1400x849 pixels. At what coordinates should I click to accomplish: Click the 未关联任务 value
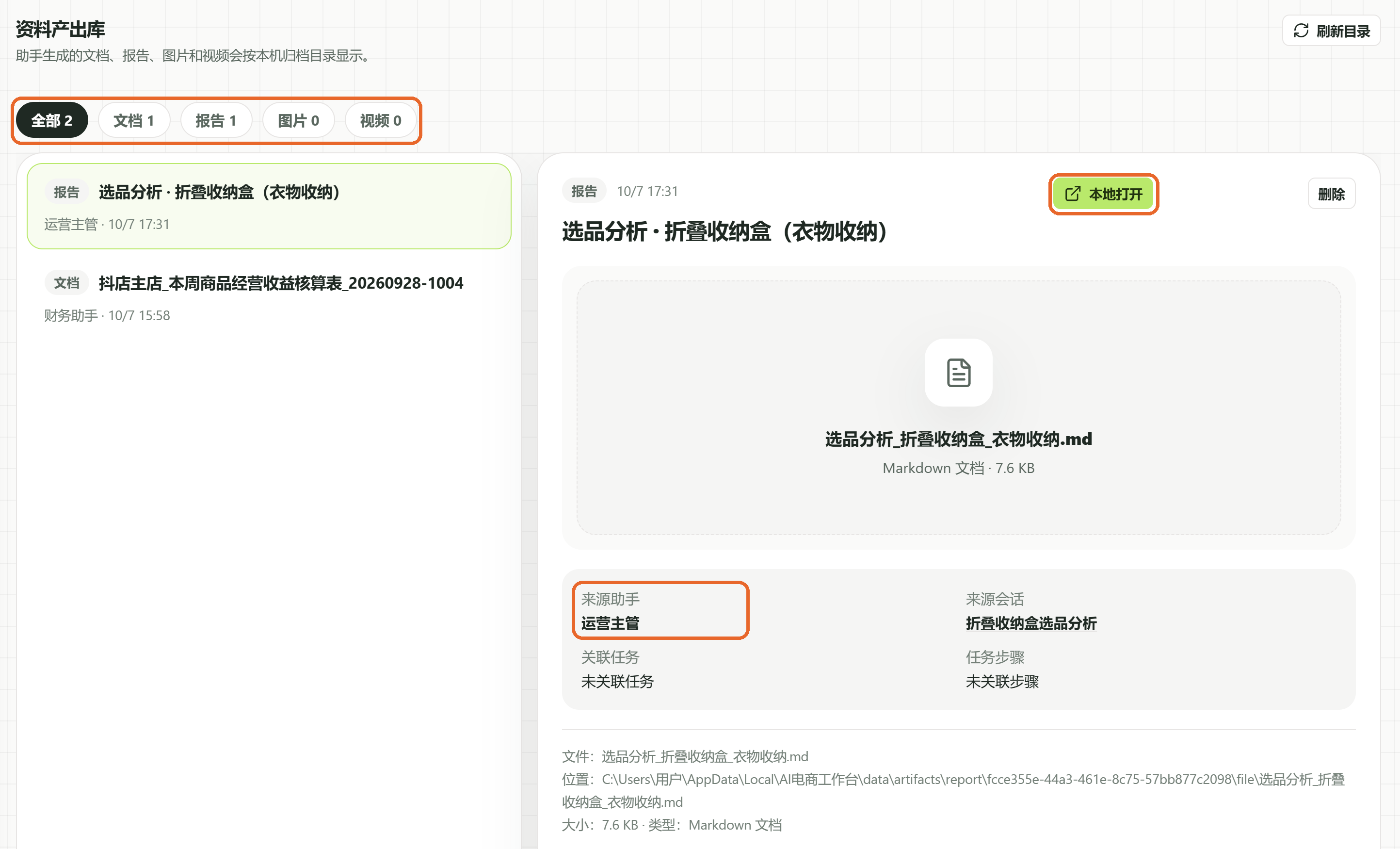point(617,681)
